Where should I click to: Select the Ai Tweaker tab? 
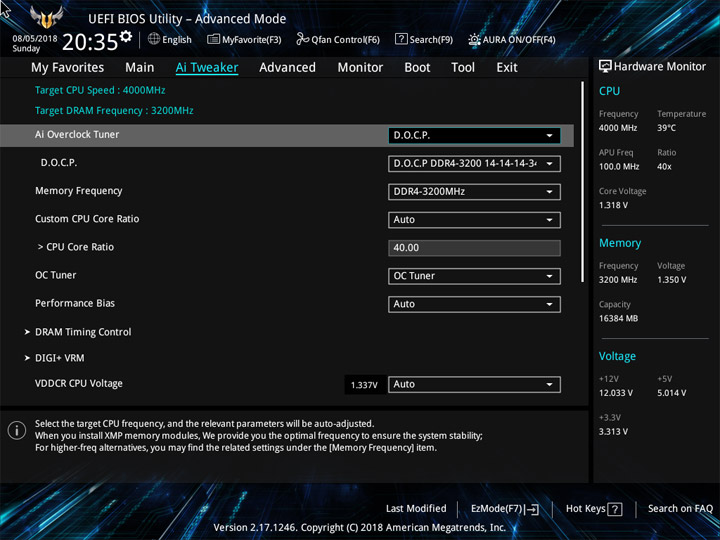tap(207, 68)
